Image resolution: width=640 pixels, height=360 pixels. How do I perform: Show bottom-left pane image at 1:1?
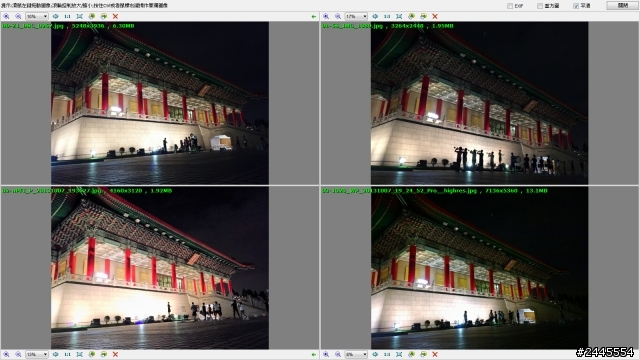click(67, 354)
